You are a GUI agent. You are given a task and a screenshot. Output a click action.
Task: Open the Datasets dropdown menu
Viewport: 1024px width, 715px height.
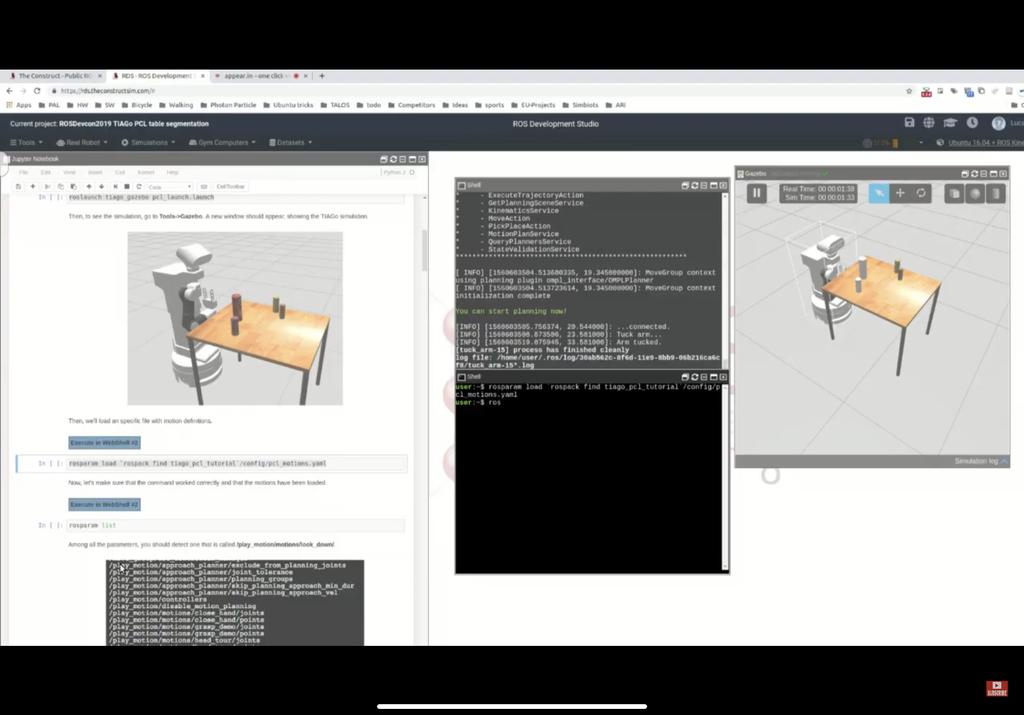pos(291,142)
